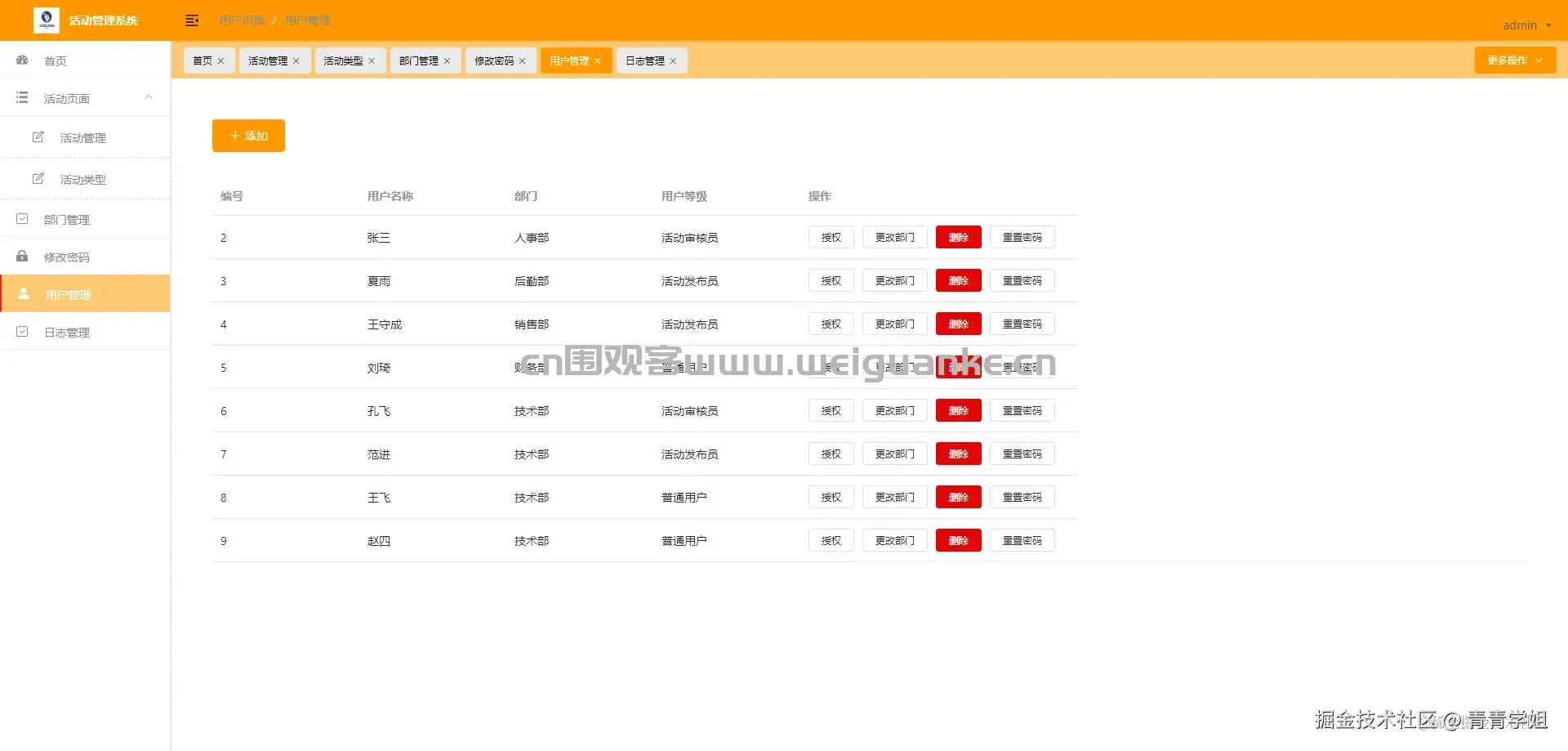Click 更改部门 for user 范进
Viewport: 1568px width, 751px height.
click(x=895, y=454)
